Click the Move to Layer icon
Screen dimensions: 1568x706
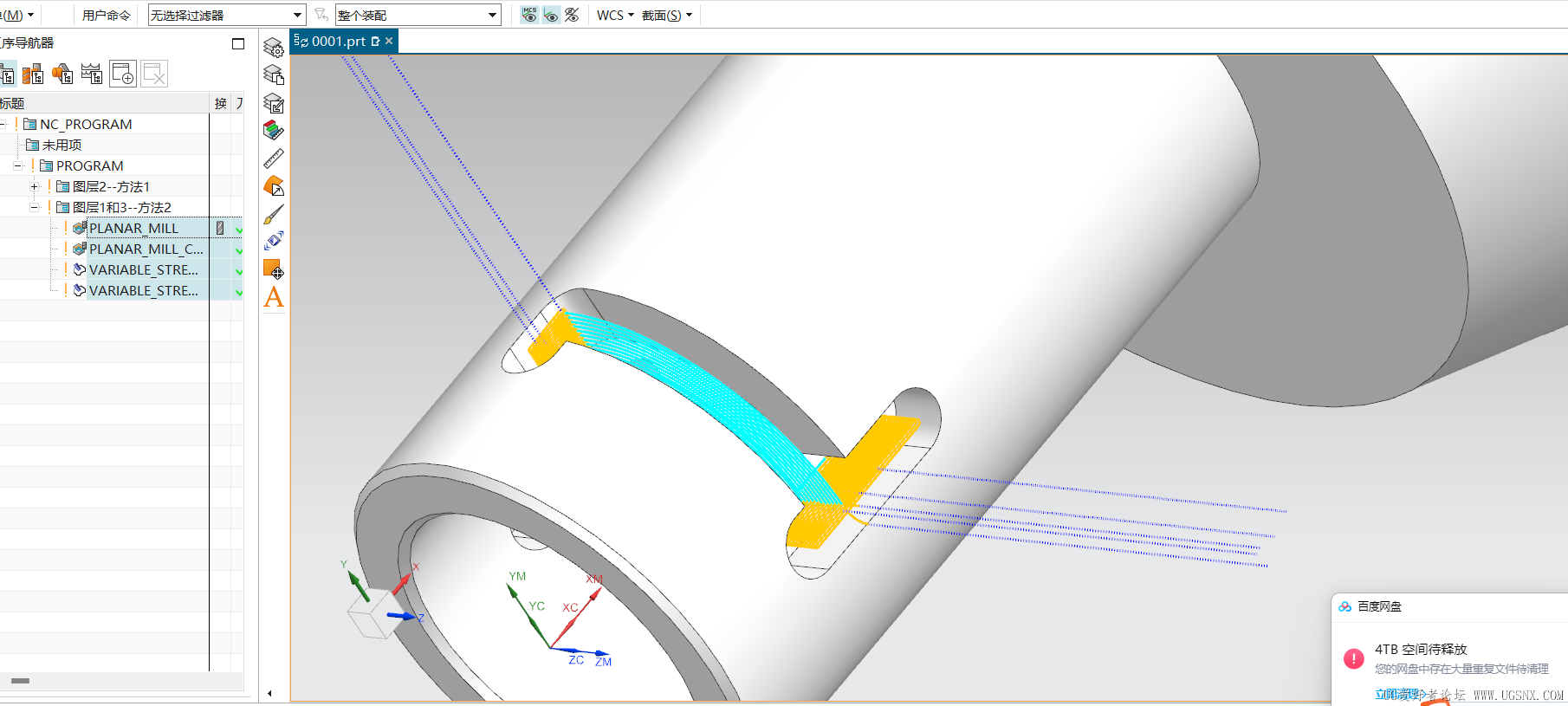pos(274,103)
